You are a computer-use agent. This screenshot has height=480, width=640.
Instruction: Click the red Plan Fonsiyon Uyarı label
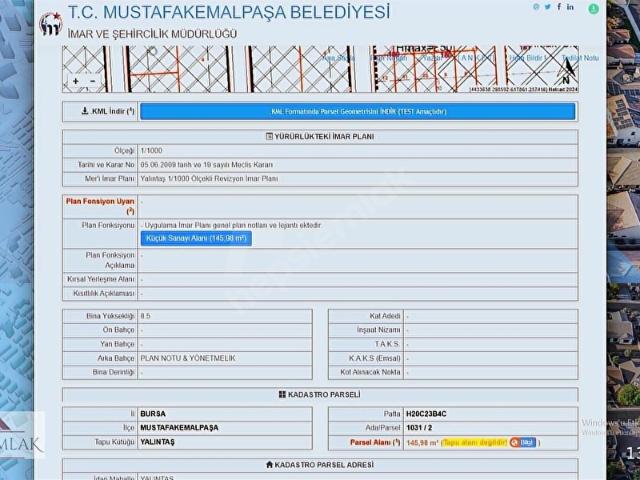(x=100, y=206)
